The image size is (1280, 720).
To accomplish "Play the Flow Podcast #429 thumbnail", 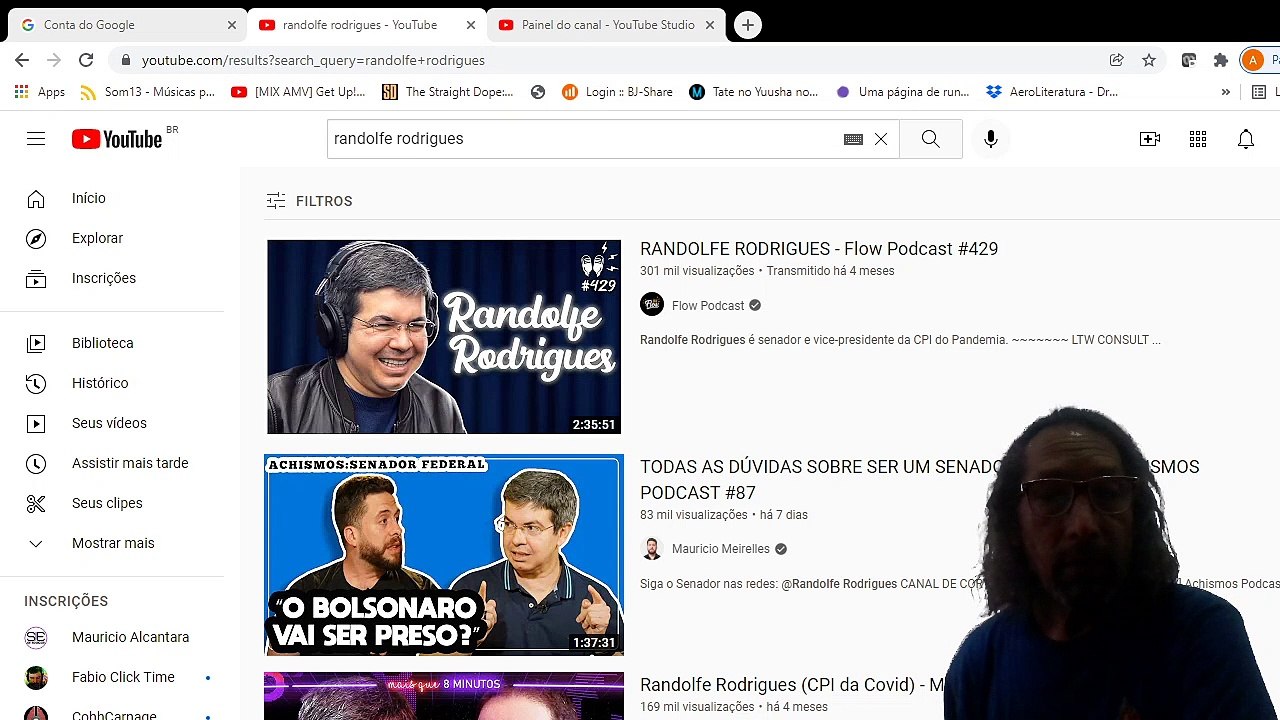I will tap(444, 337).
